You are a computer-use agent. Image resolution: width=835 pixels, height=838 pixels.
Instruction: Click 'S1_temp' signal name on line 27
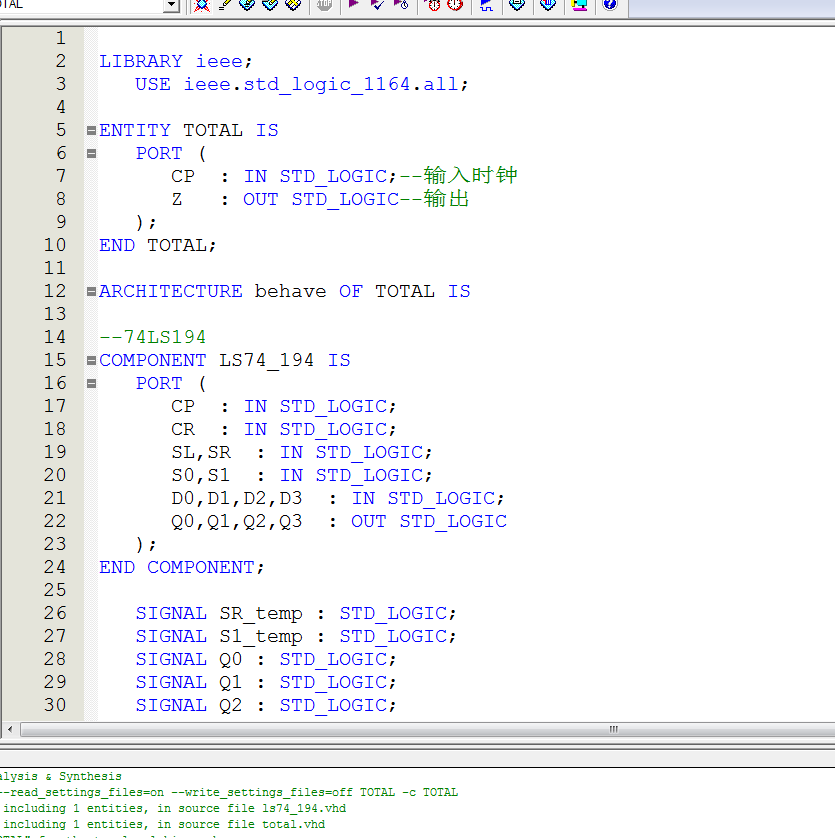(261, 636)
